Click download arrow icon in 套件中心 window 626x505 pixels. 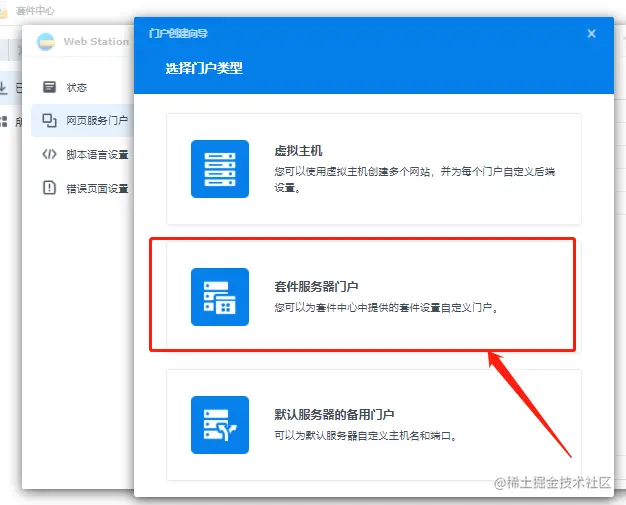(3, 87)
